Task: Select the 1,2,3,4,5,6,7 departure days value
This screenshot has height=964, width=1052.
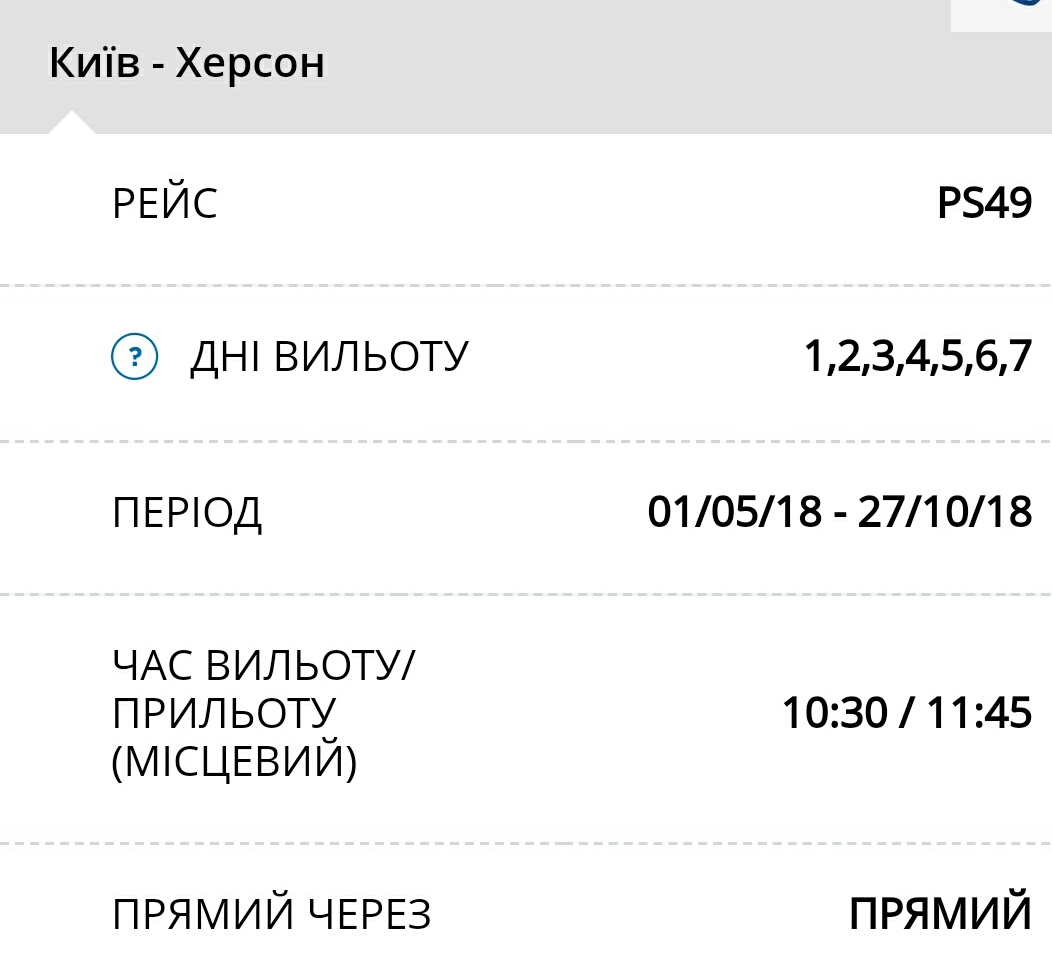Action: click(918, 357)
